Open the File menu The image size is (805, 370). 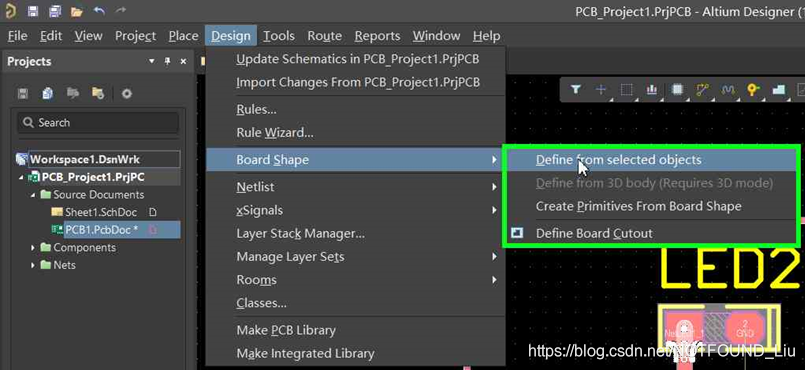click(18, 36)
